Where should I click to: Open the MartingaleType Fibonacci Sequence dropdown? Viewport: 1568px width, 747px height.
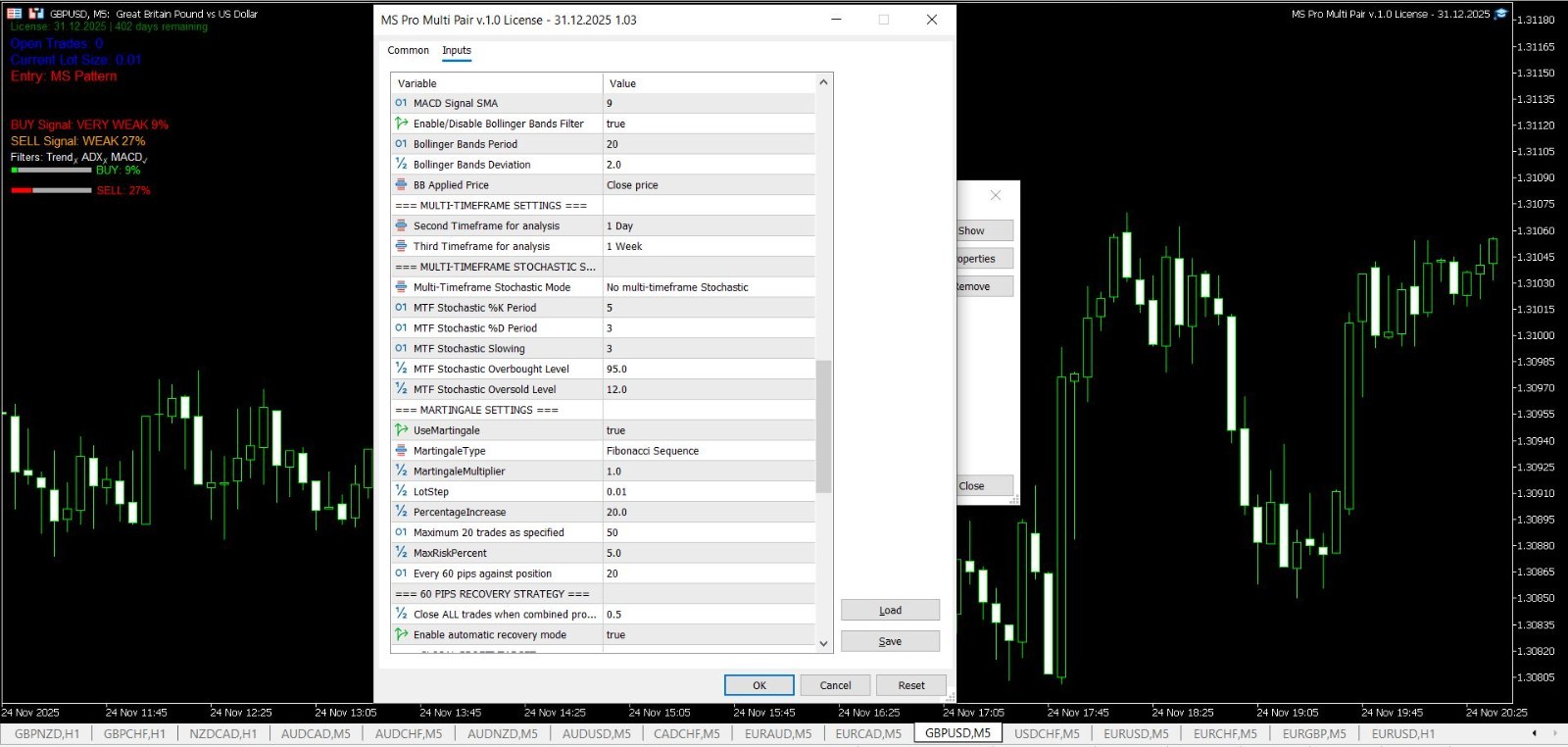[709, 451]
